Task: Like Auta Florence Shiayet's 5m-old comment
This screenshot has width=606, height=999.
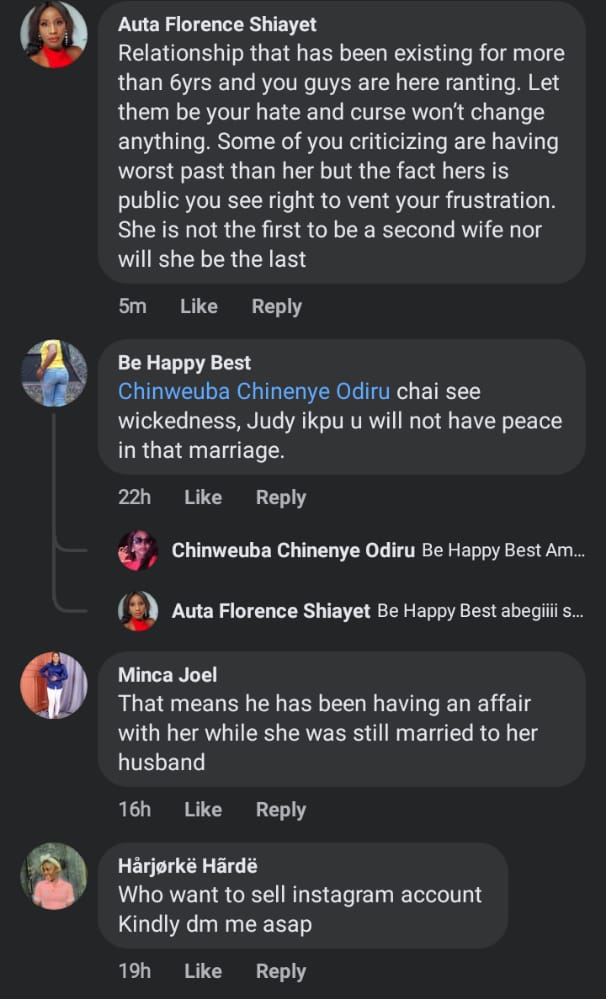Action: pyautogui.click(x=198, y=307)
